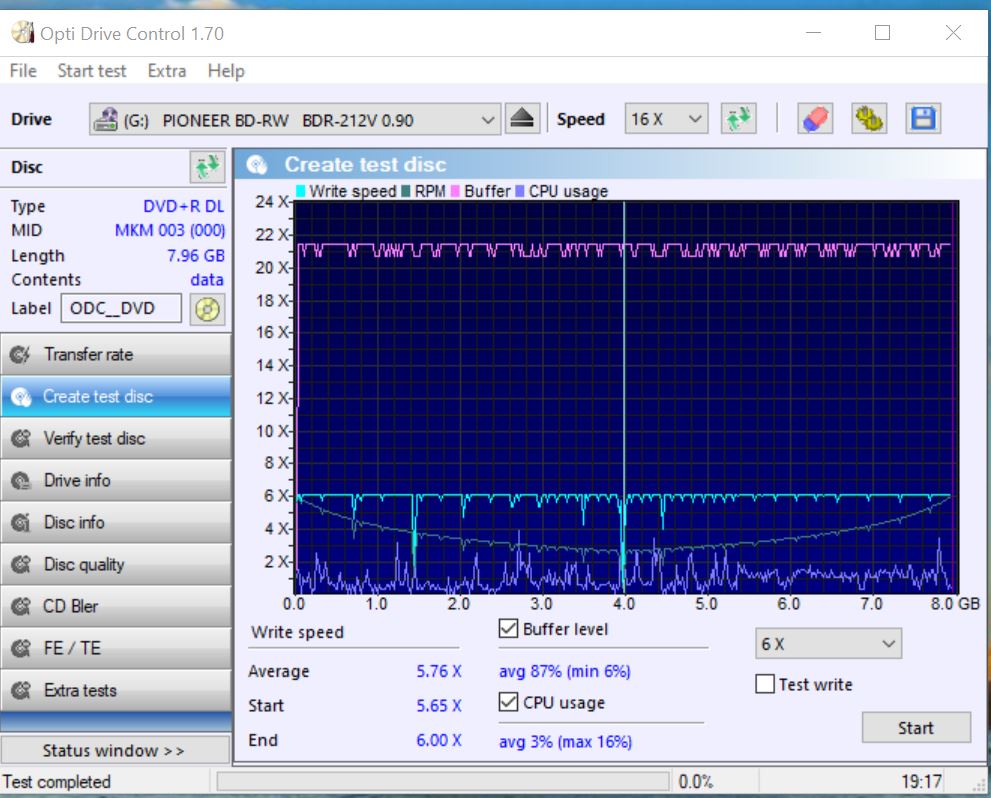Open the Disc quality test

point(115,564)
